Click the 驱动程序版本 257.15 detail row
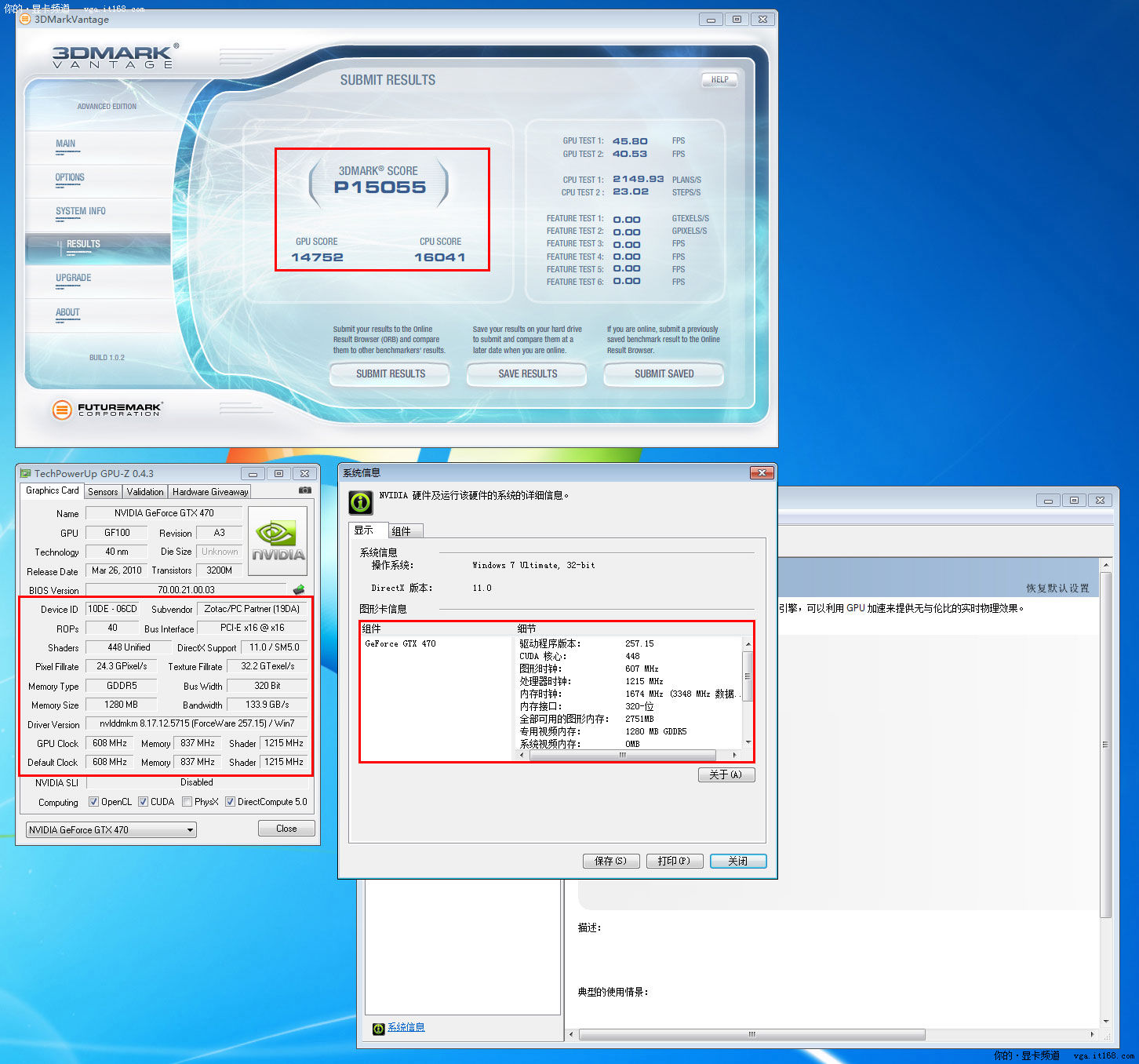Viewport: 1139px width, 1064px height. click(x=587, y=643)
